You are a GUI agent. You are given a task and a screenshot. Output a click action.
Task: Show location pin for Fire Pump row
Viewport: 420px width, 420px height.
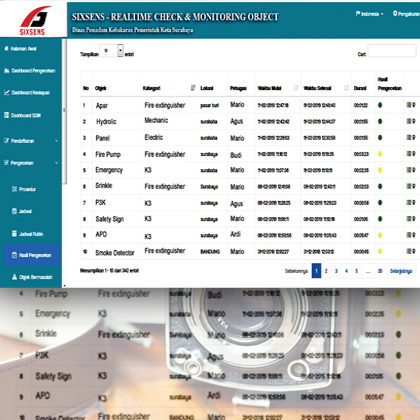click(x=414, y=153)
